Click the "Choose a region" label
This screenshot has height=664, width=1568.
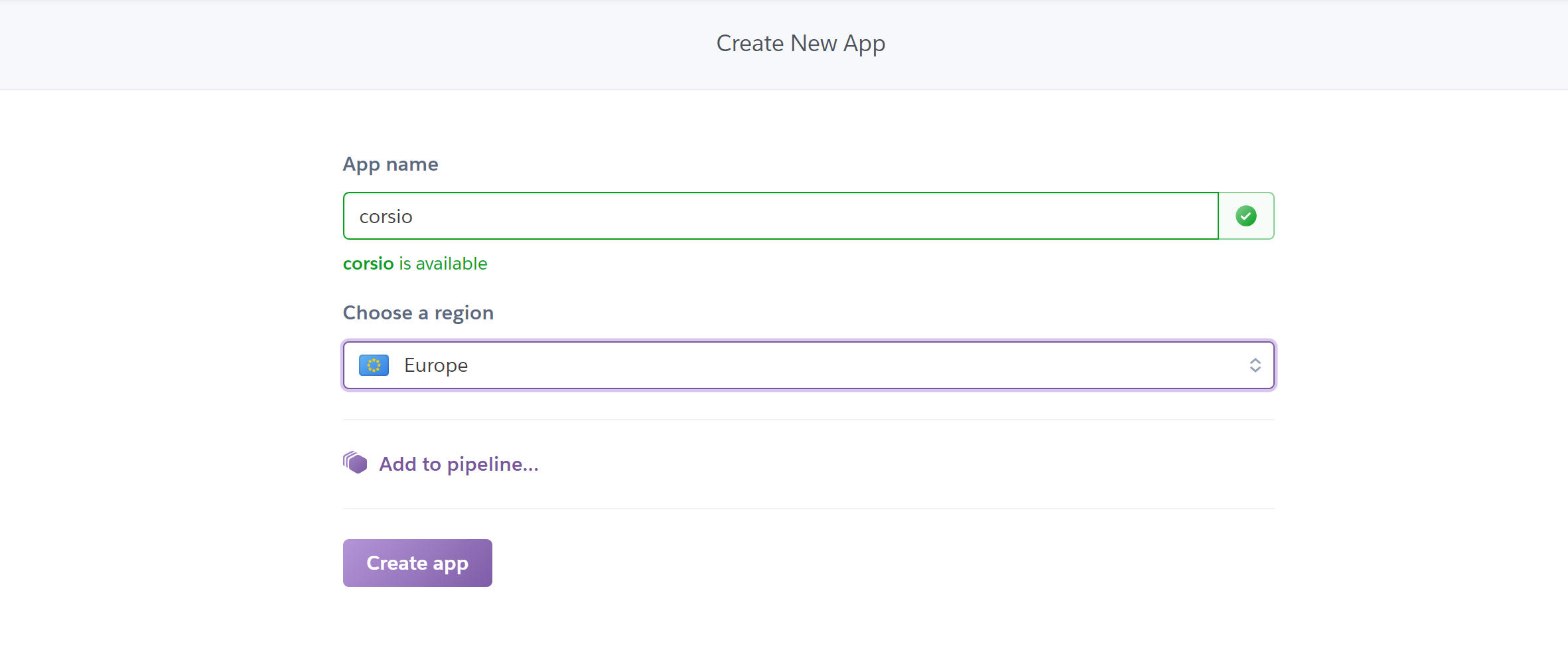pos(418,313)
